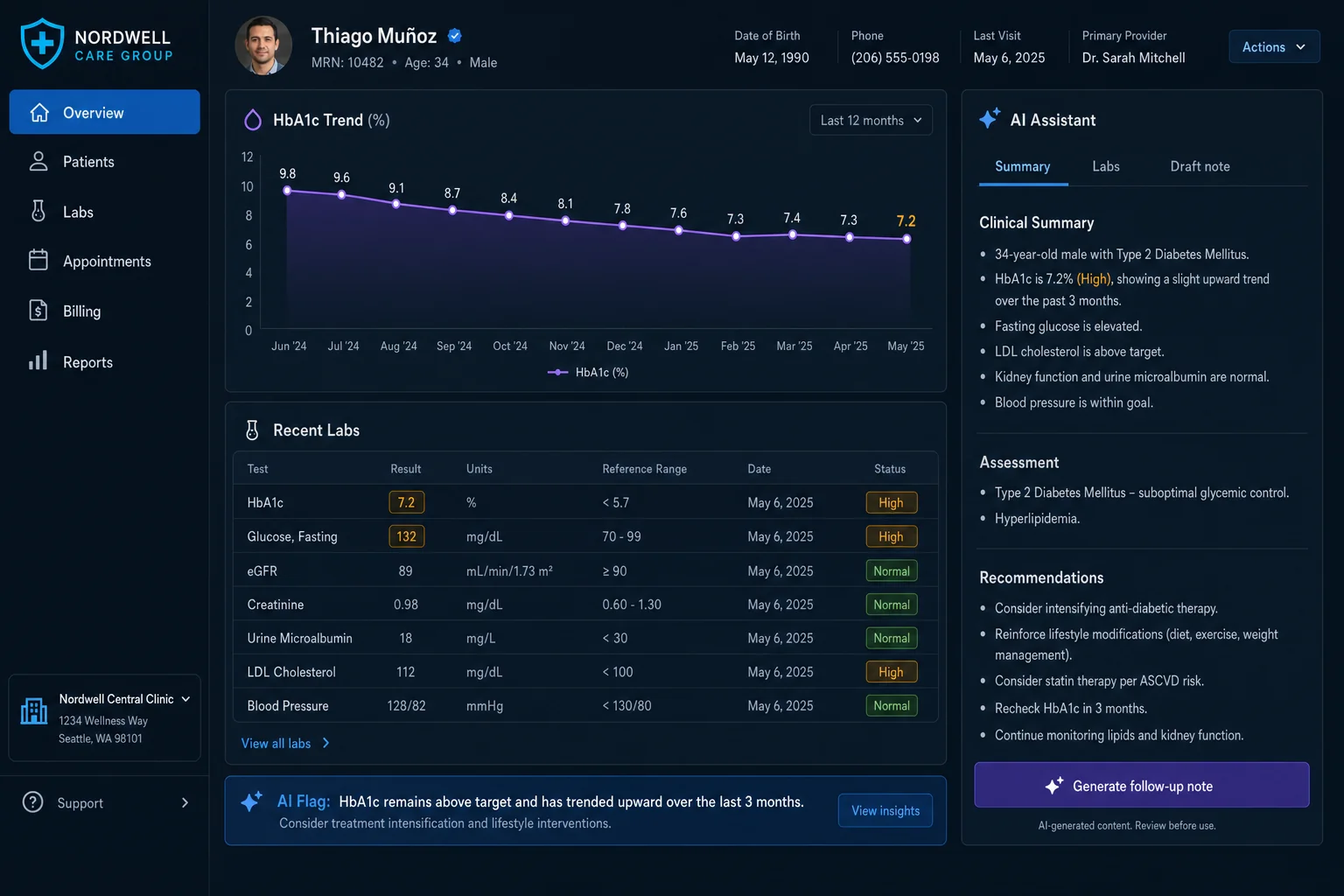Click the AI Assistant sparkle icon
This screenshot has height=896, width=1344.
tap(990, 118)
